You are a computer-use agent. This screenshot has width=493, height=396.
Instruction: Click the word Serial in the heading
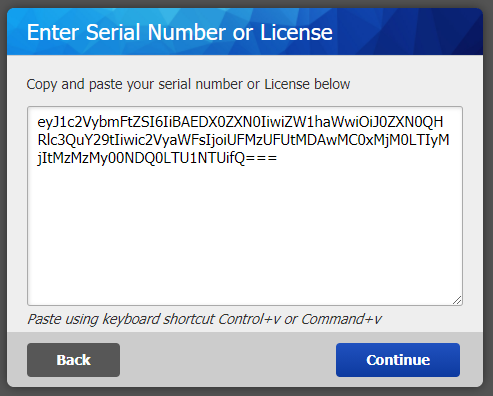tap(113, 32)
